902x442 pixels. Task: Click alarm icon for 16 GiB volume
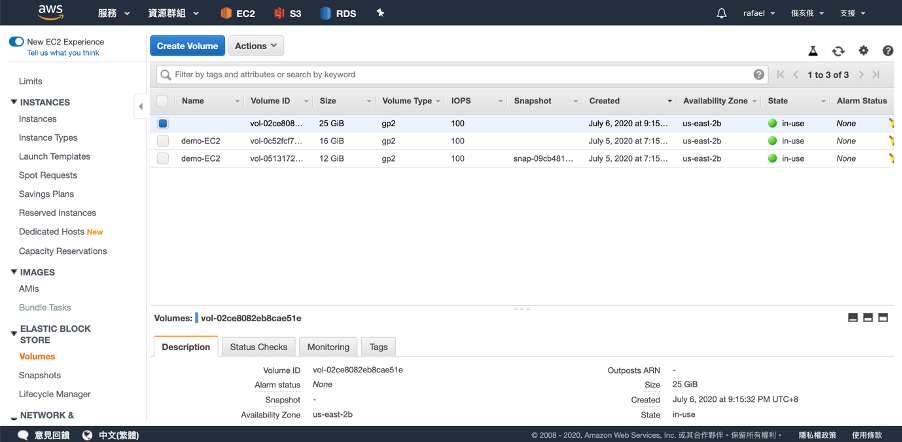[x=892, y=140]
